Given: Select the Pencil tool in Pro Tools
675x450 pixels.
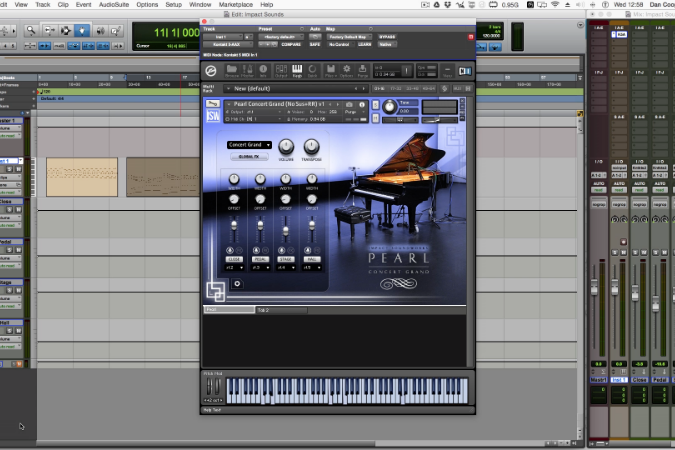Looking at the screenshot, I should click(x=115, y=30).
